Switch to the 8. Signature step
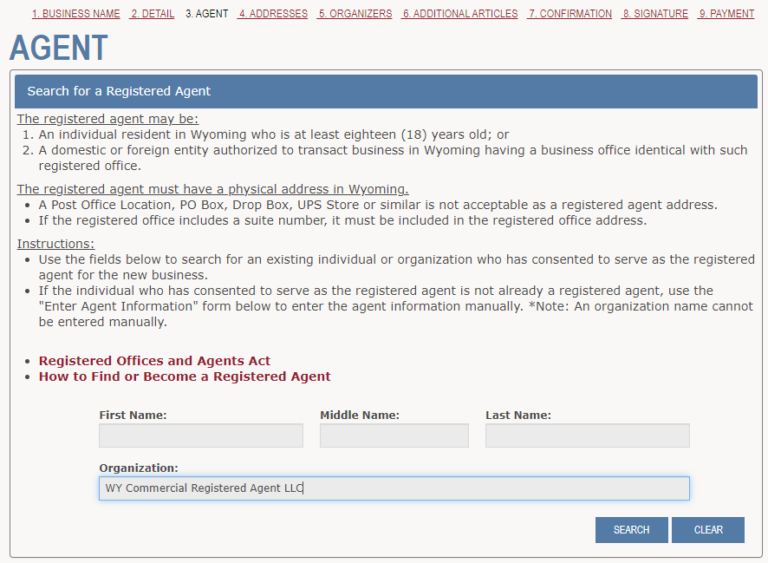The height and width of the screenshot is (563, 768). click(x=655, y=14)
